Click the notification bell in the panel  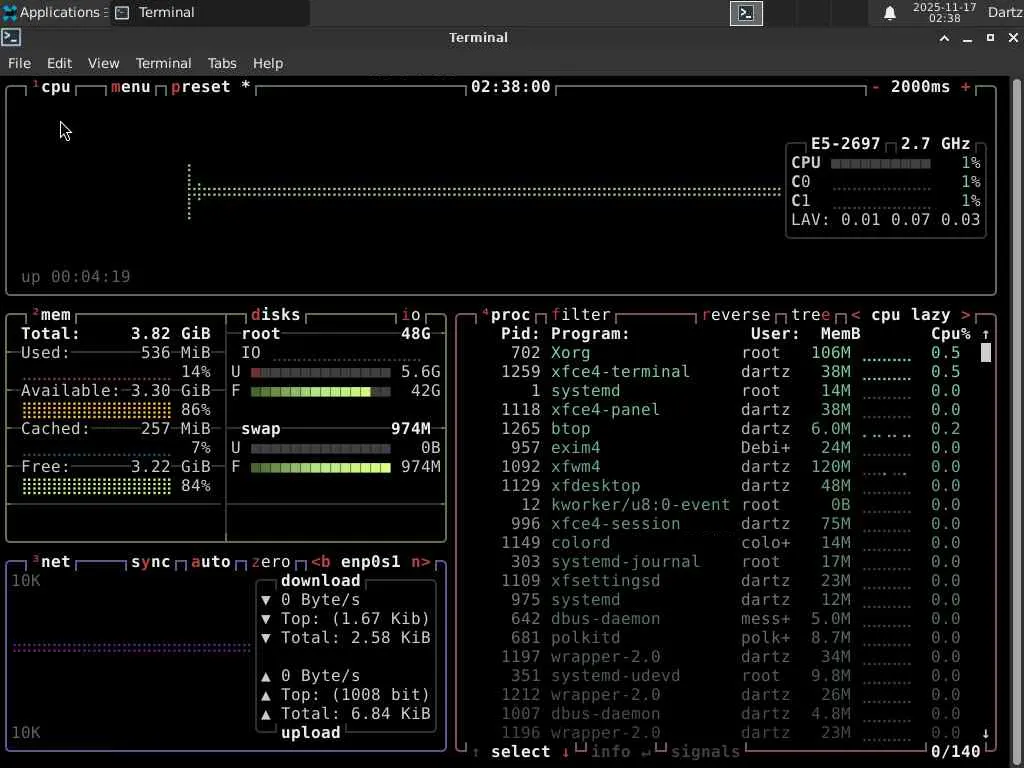pos(889,13)
